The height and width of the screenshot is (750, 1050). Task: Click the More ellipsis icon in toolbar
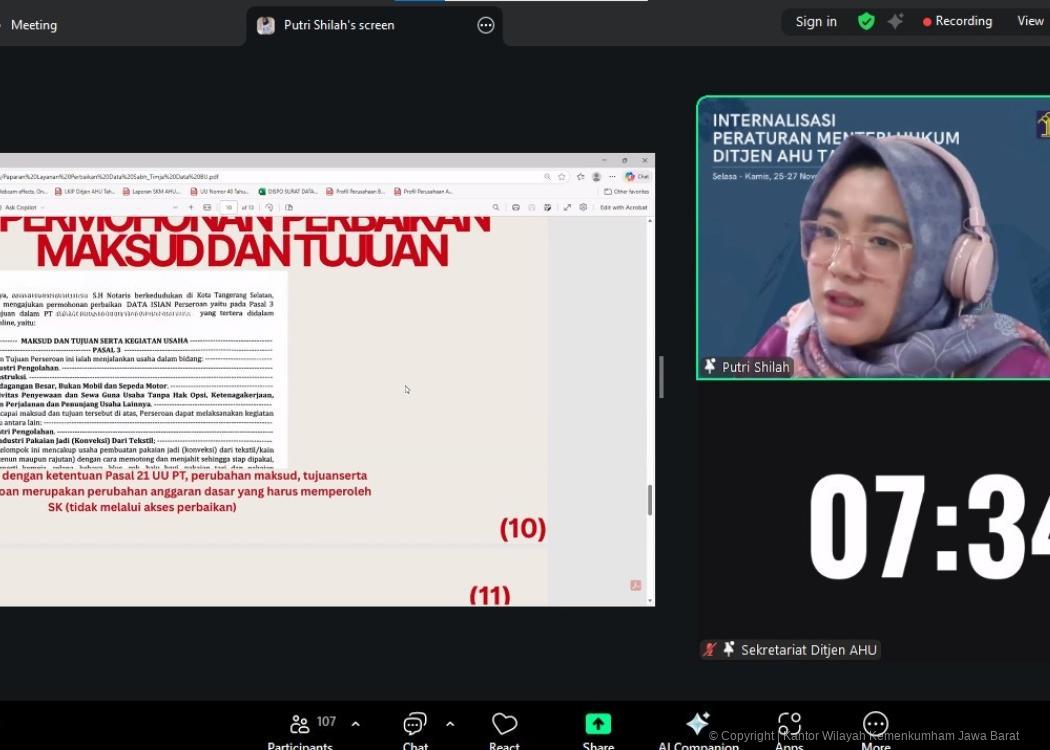tap(875, 724)
